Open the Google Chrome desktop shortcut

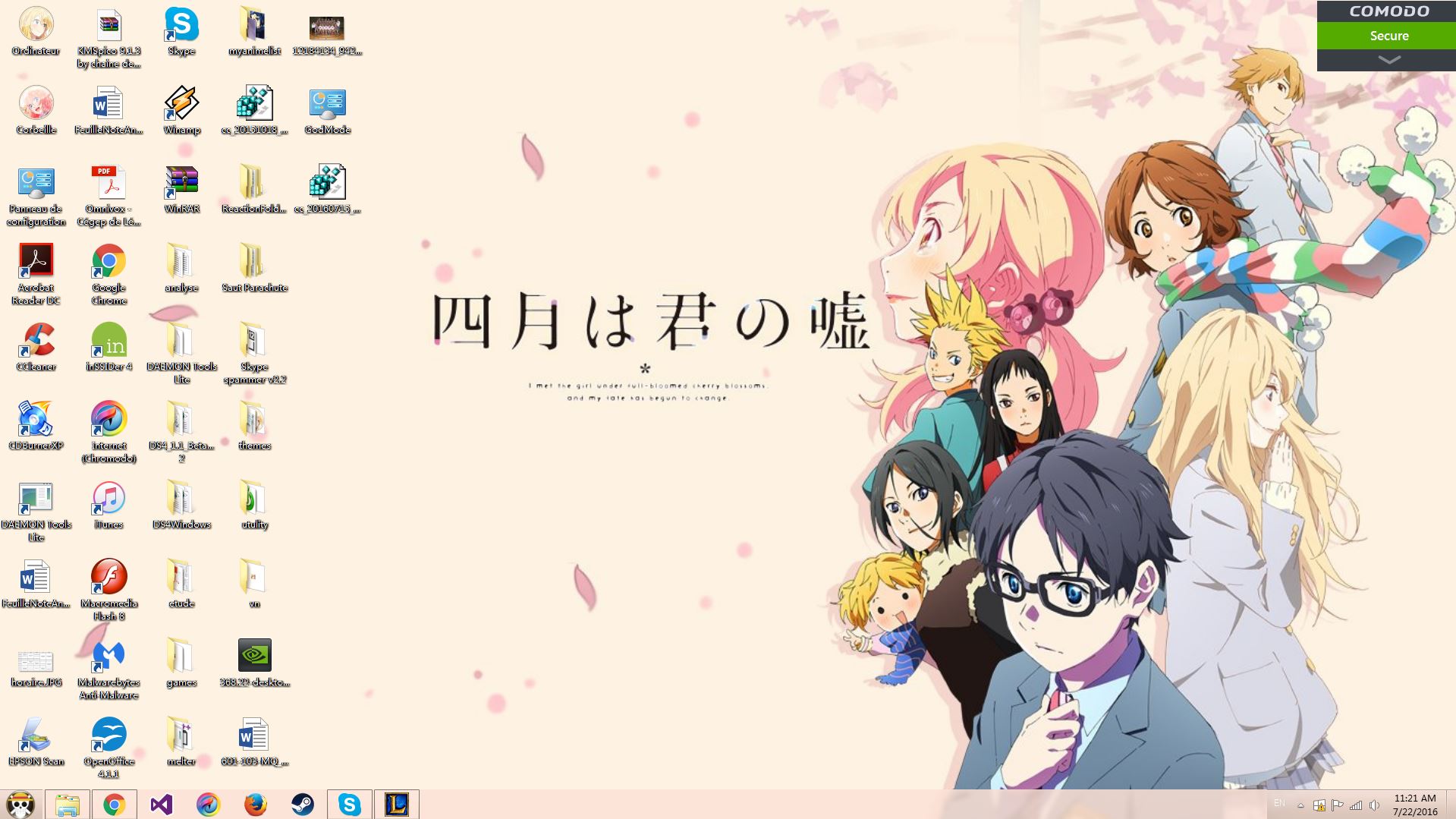(x=108, y=275)
